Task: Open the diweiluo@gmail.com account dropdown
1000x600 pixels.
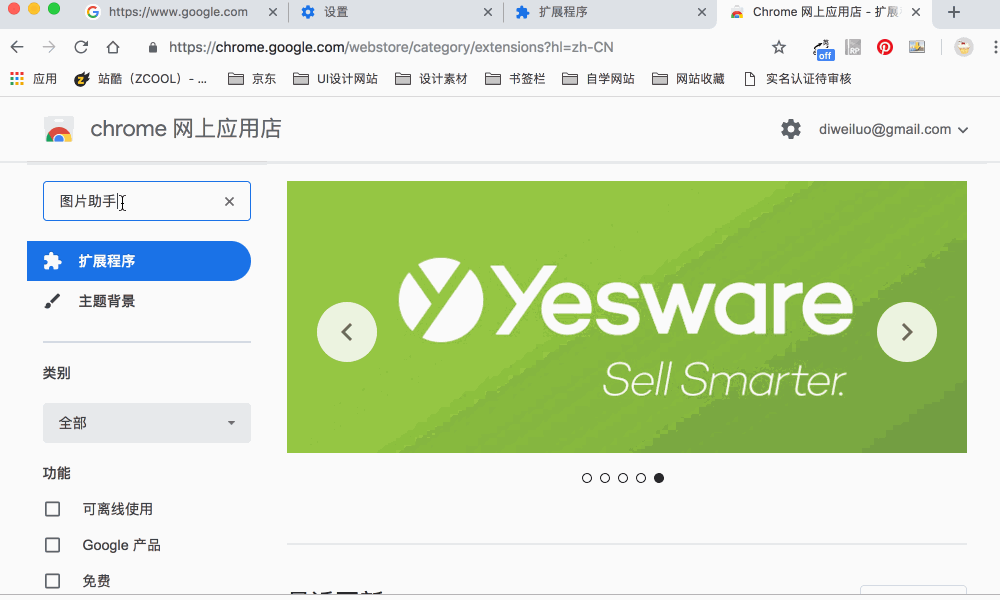Action: pyautogui.click(x=893, y=129)
